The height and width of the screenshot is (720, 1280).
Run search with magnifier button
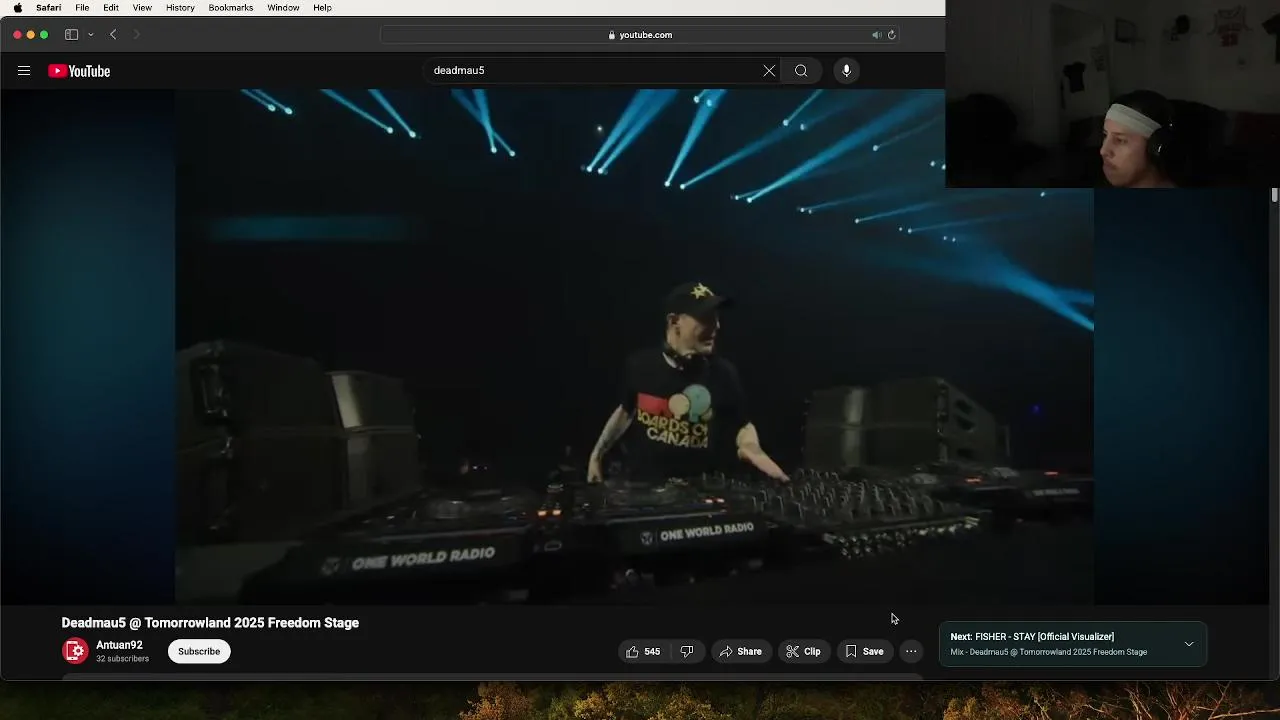(x=801, y=71)
